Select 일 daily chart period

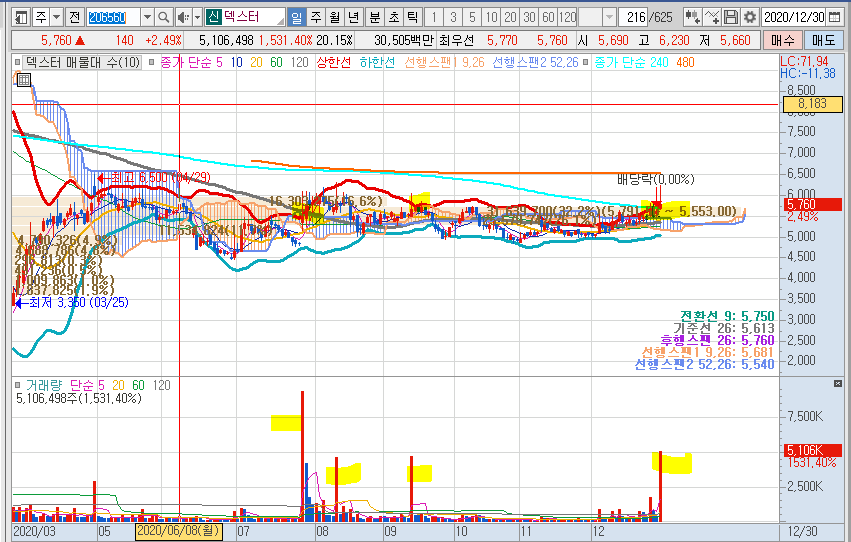296,18
